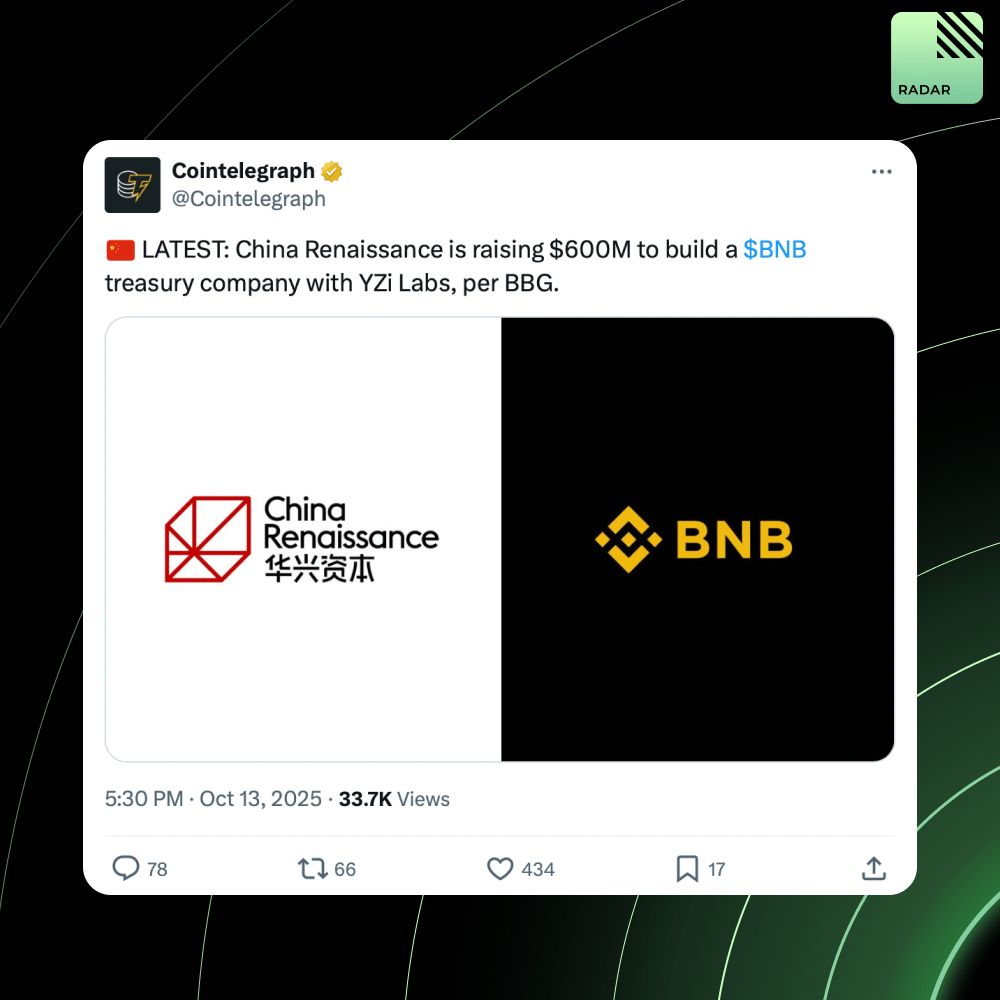The width and height of the screenshot is (1000, 1000).
Task: Open replies via the comment bubble icon
Action: point(126,869)
